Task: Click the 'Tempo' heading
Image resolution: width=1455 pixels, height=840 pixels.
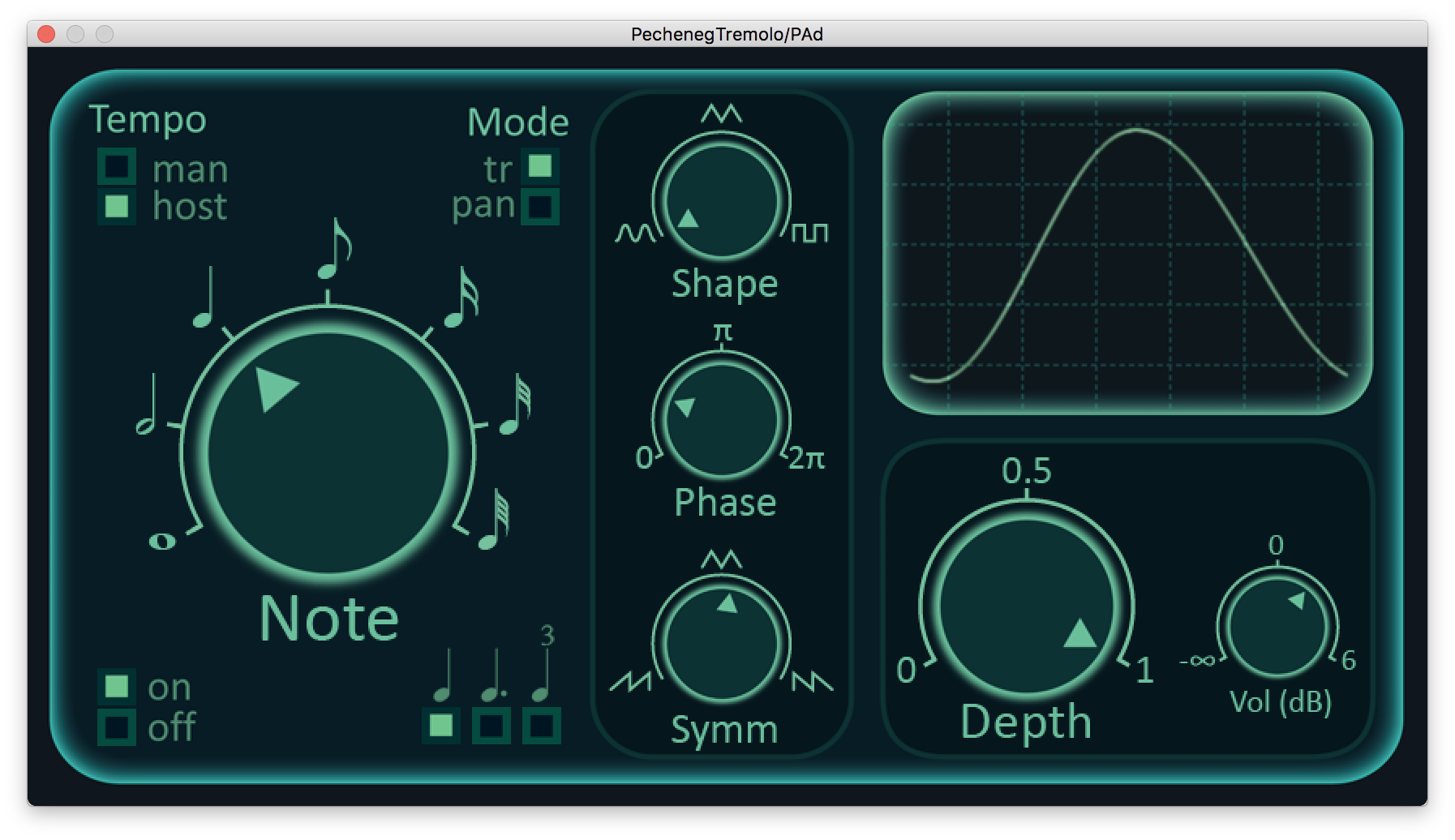Action: point(148,120)
